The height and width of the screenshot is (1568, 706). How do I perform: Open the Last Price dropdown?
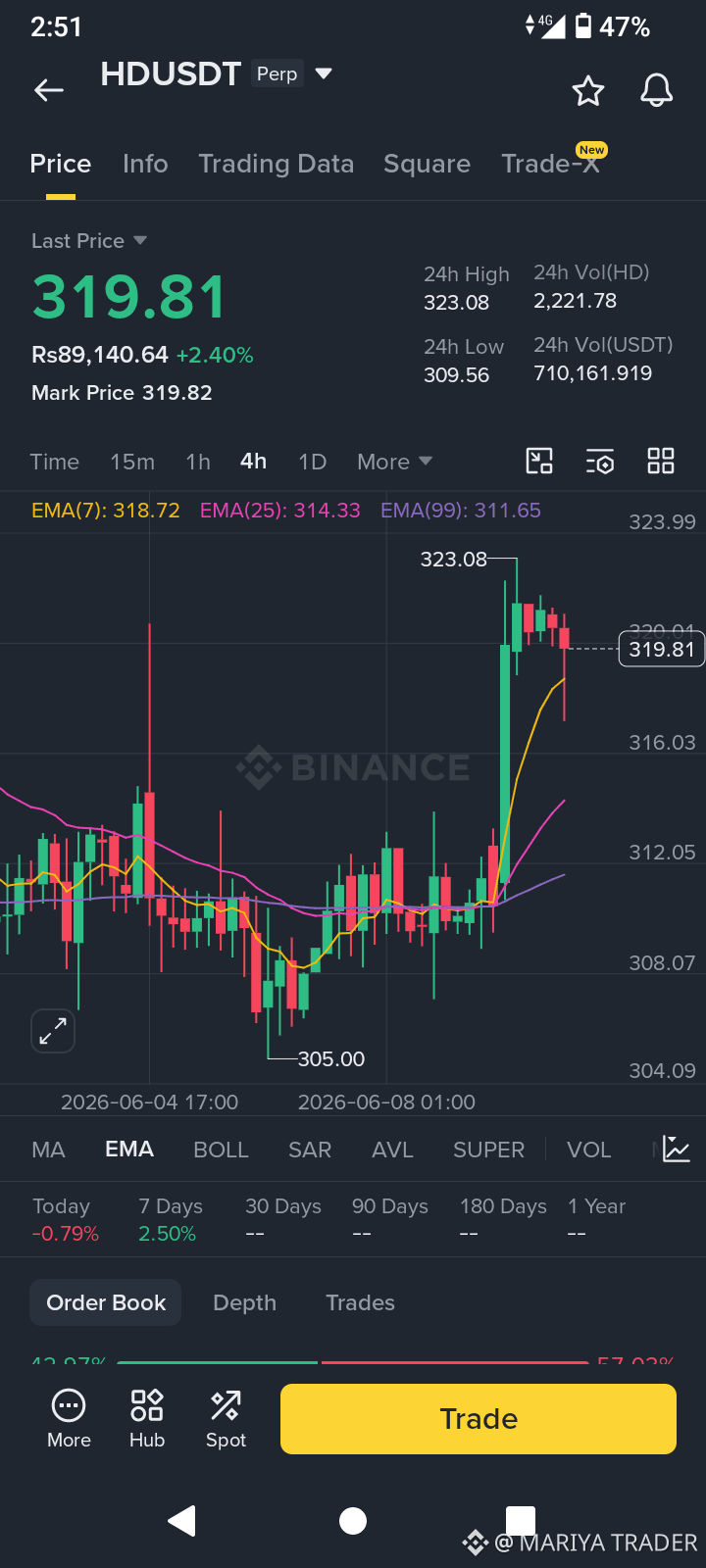click(89, 241)
